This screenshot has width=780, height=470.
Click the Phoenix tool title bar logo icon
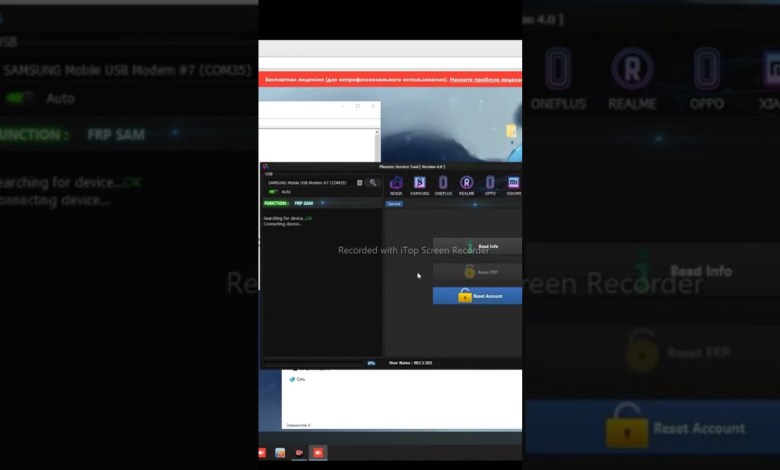coord(266,167)
